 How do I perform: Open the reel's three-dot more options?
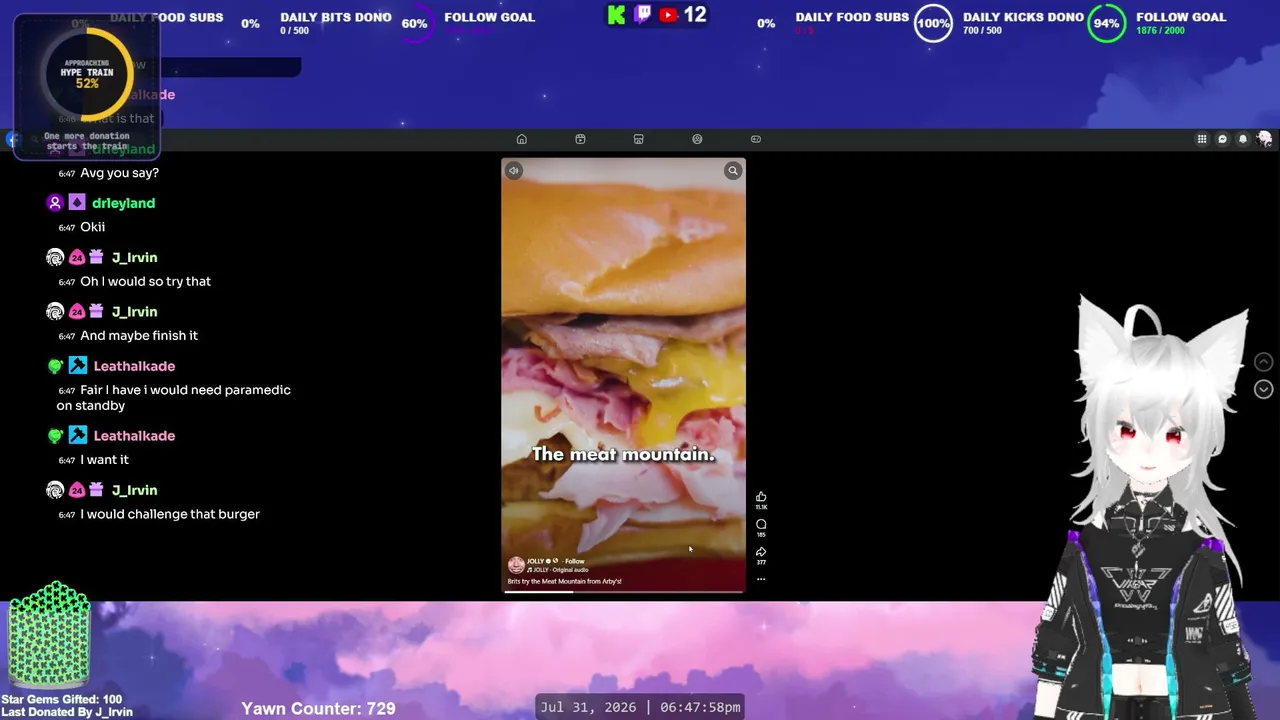(761, 579)
